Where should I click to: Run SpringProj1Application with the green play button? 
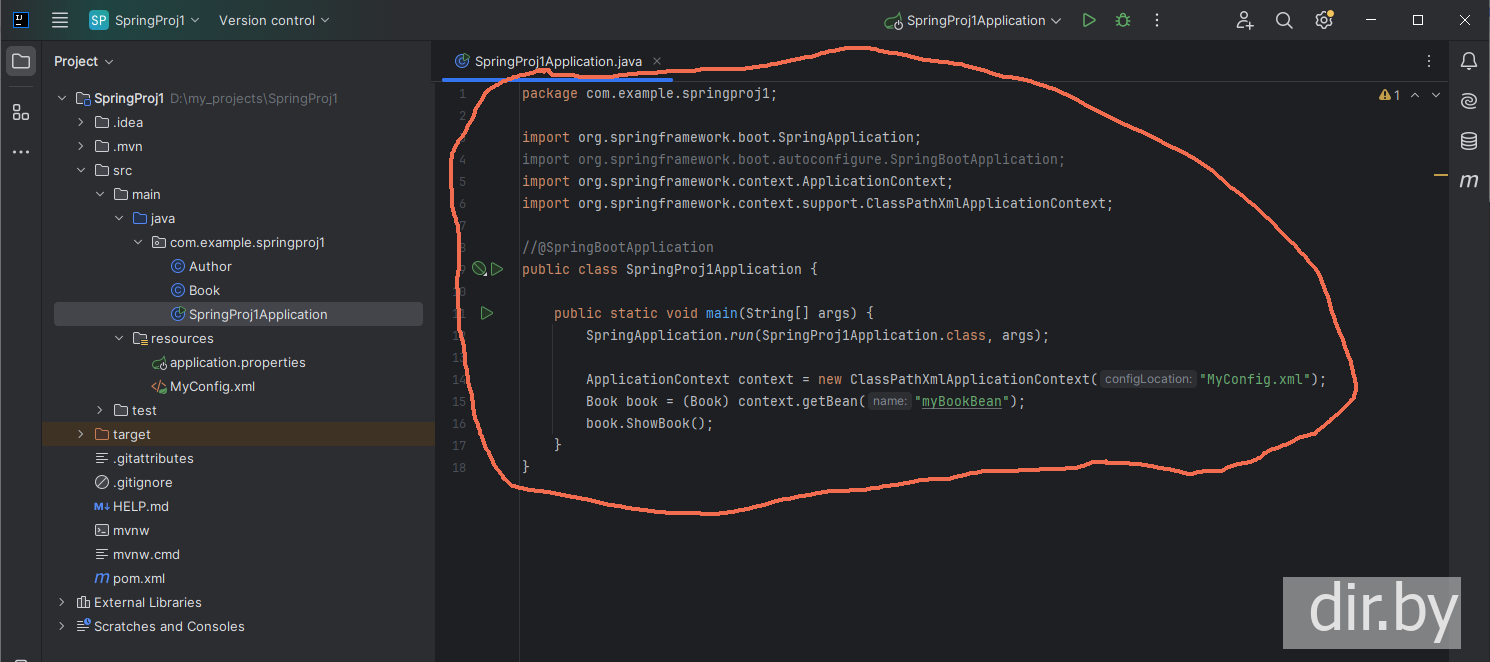click(x=1089, y=20)
